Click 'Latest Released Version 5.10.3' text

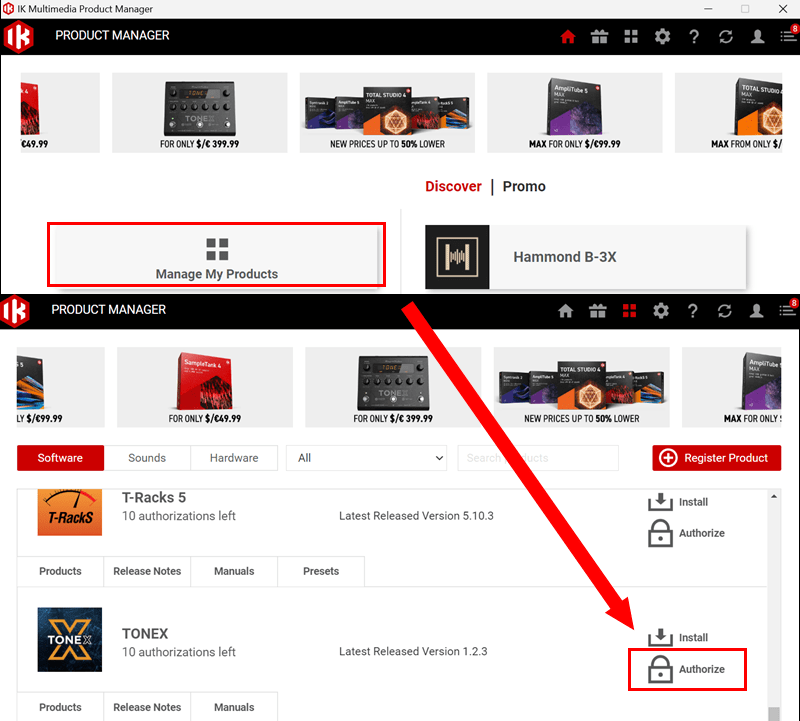416,516
